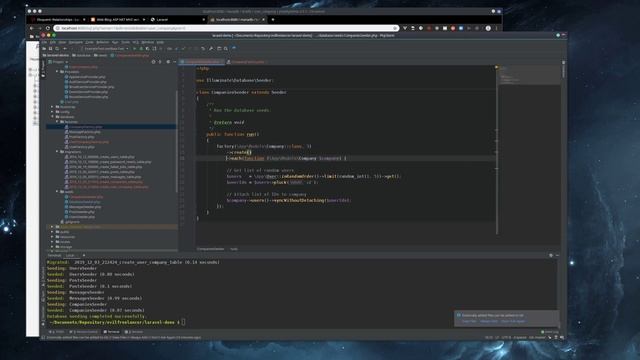Click the Back navigation arrow in toolbar
The width and height of the screenshot is (640, 360).
65,49
